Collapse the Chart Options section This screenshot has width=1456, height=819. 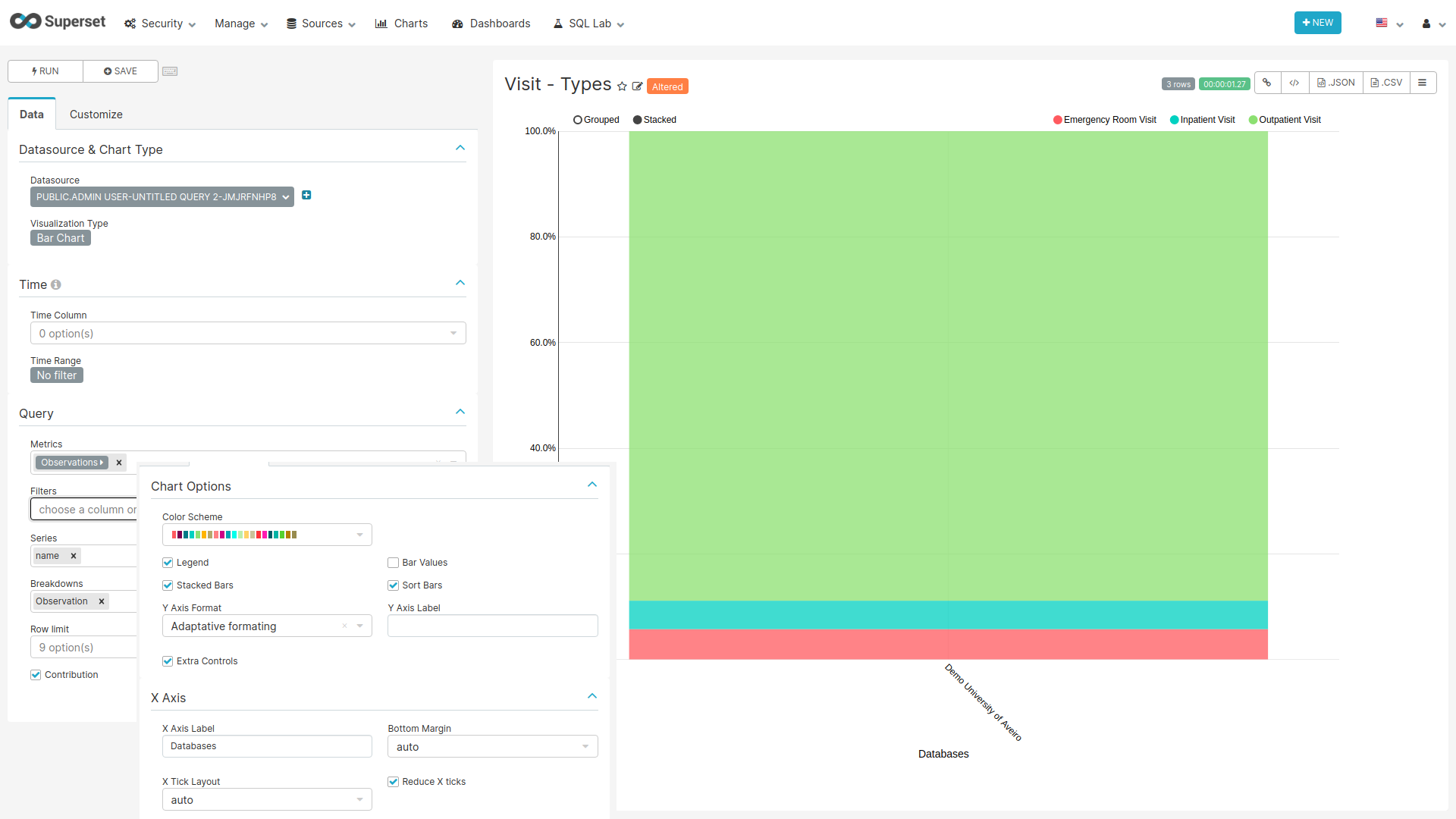(592, 485)
